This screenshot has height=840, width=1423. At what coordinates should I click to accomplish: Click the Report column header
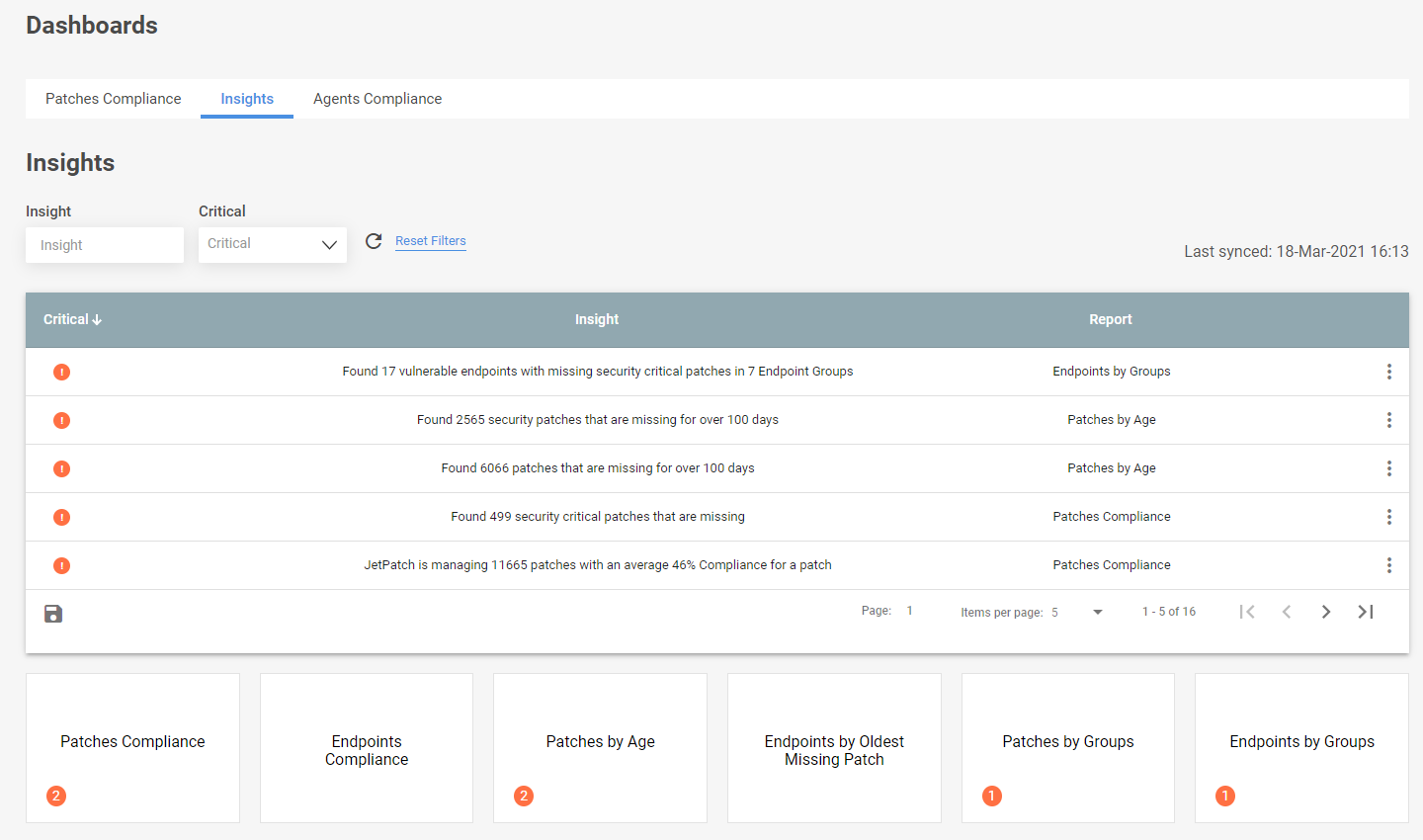pos(1111,319)
